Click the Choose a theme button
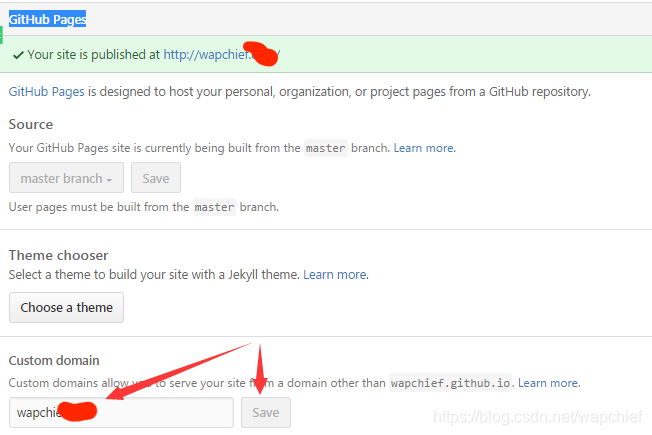 coord(66,307)
